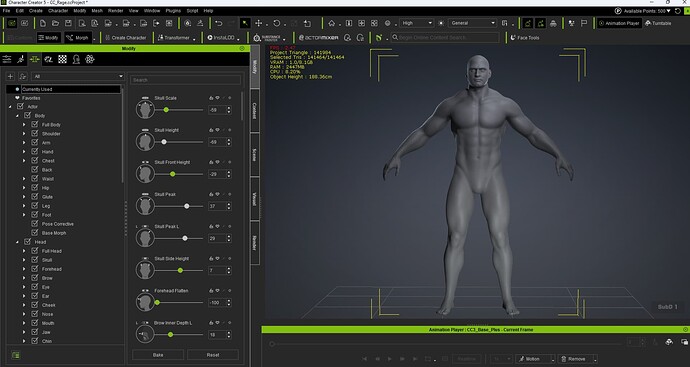This screenshot has width=690, height=367.
Task: Toggle the Forehead checkbox
Action: (x=35, y=268)
